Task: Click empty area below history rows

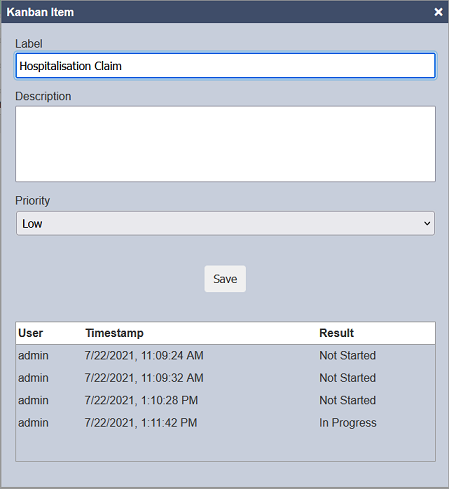Action: point(225,447)
